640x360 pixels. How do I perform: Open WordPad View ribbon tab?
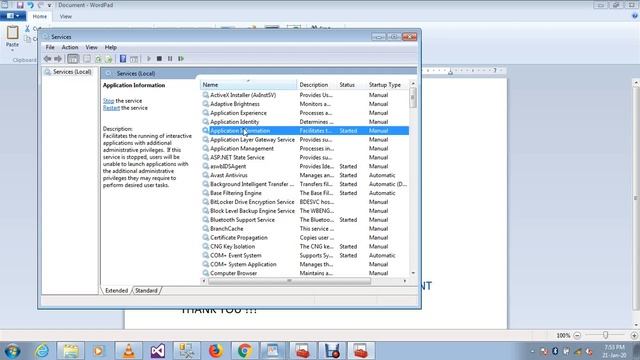(x=66, y=16)
